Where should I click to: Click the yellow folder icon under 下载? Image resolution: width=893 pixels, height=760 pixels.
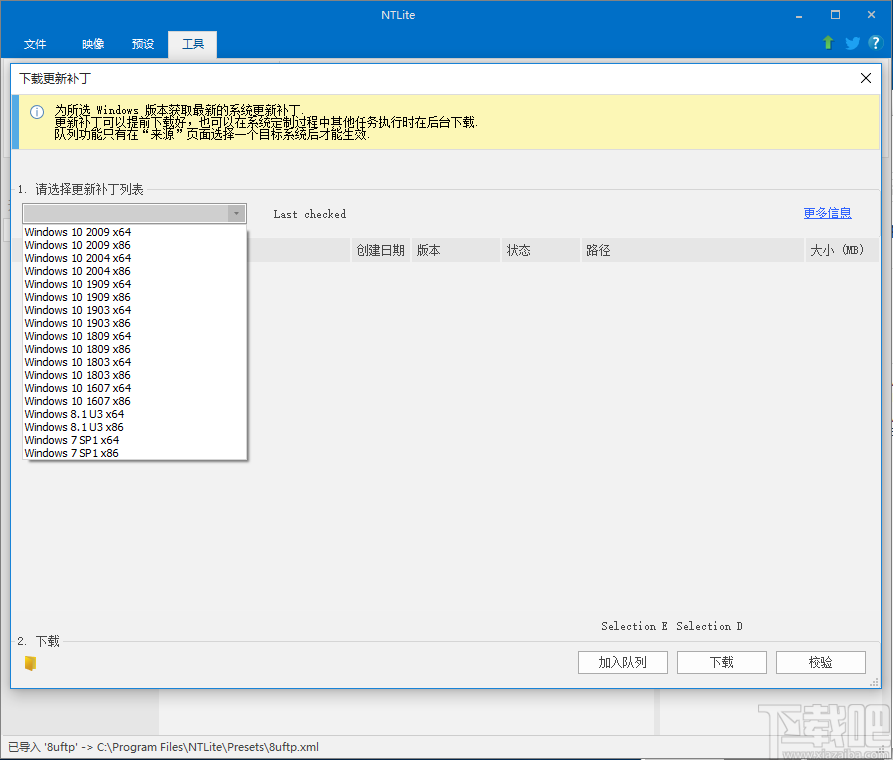coord(30,662)
